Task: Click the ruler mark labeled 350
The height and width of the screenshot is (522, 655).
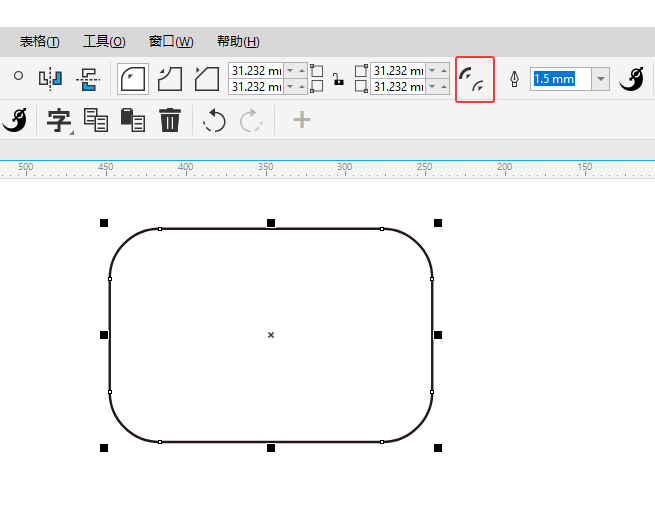Action: coord(265,167)
